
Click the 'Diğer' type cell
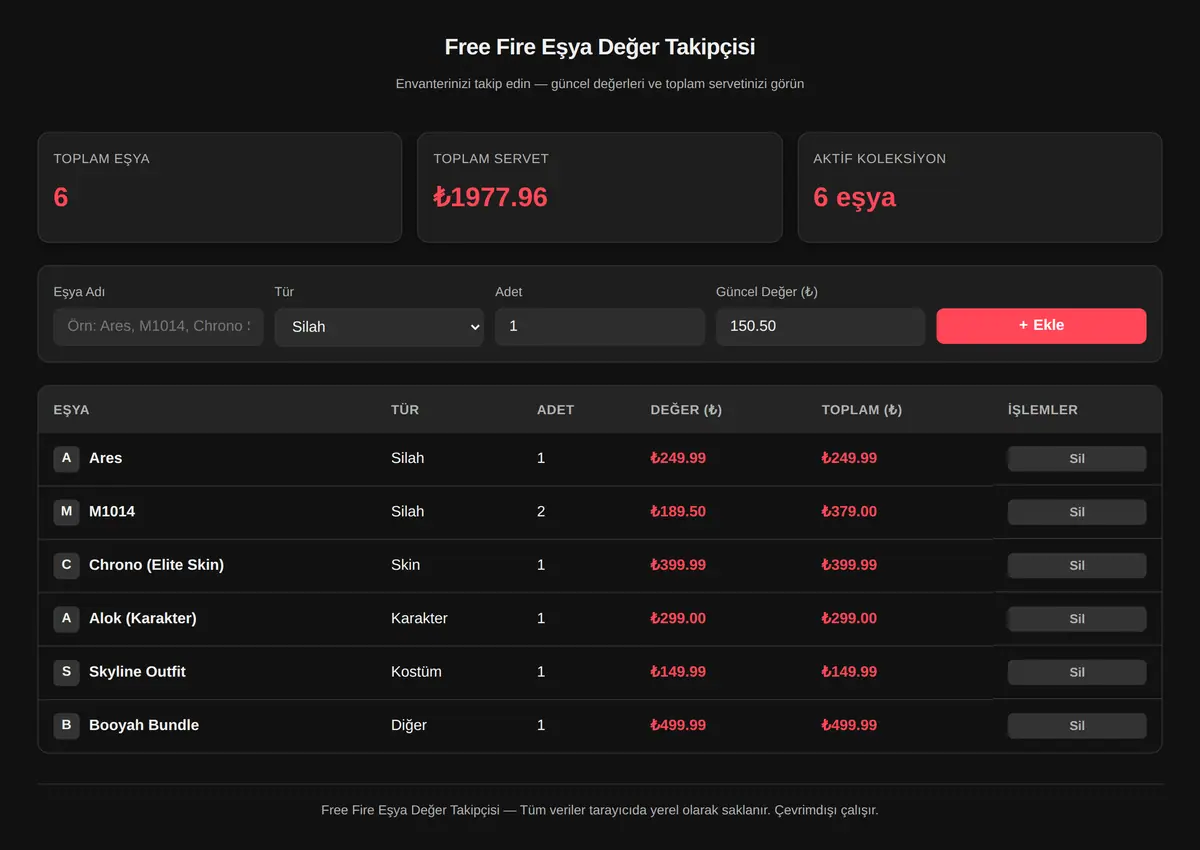pyautogui.click(x=409, y=725)
